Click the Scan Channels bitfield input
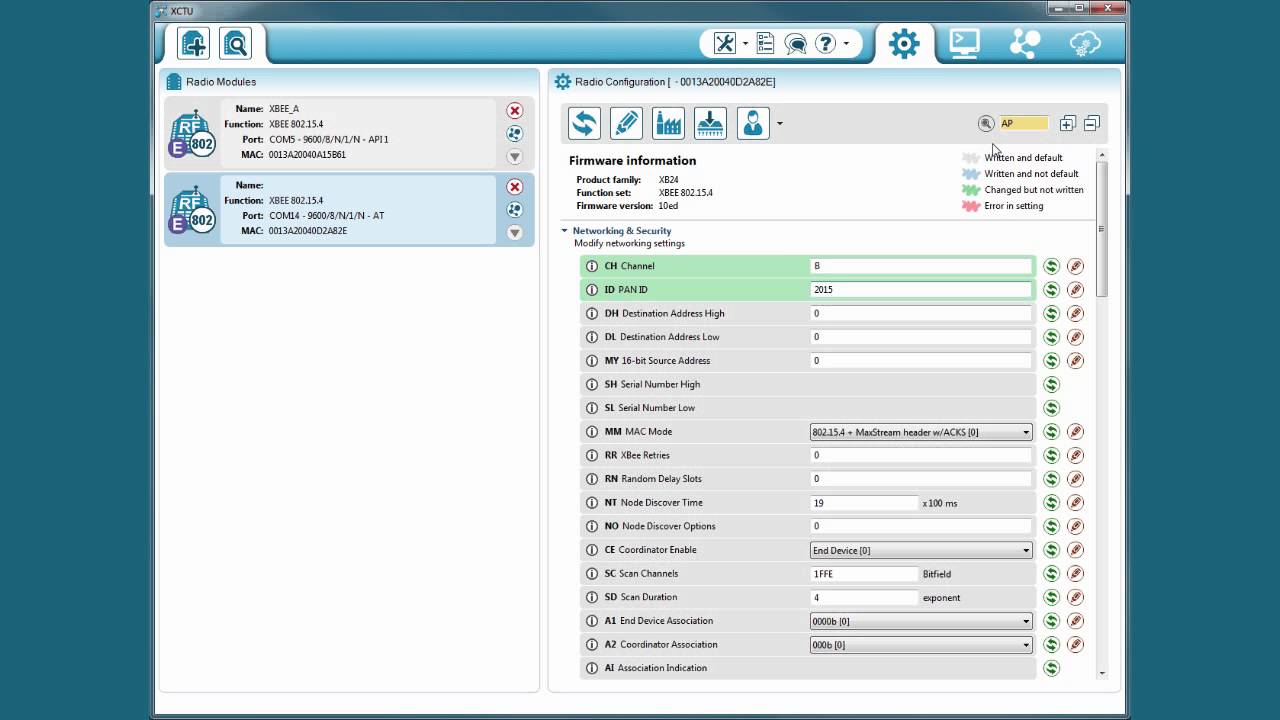The width and height of the screenshot is (1280, 720). (864, 574)
